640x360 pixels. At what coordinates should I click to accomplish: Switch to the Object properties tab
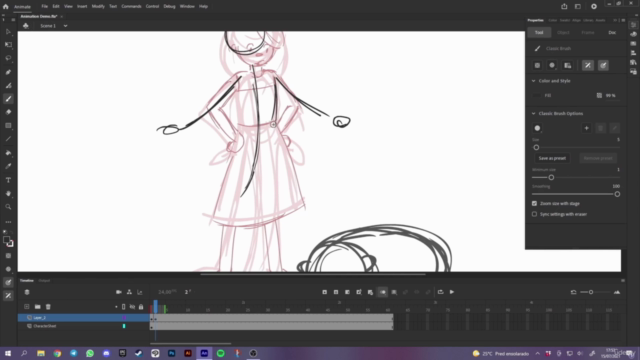[x=563, y=32]
